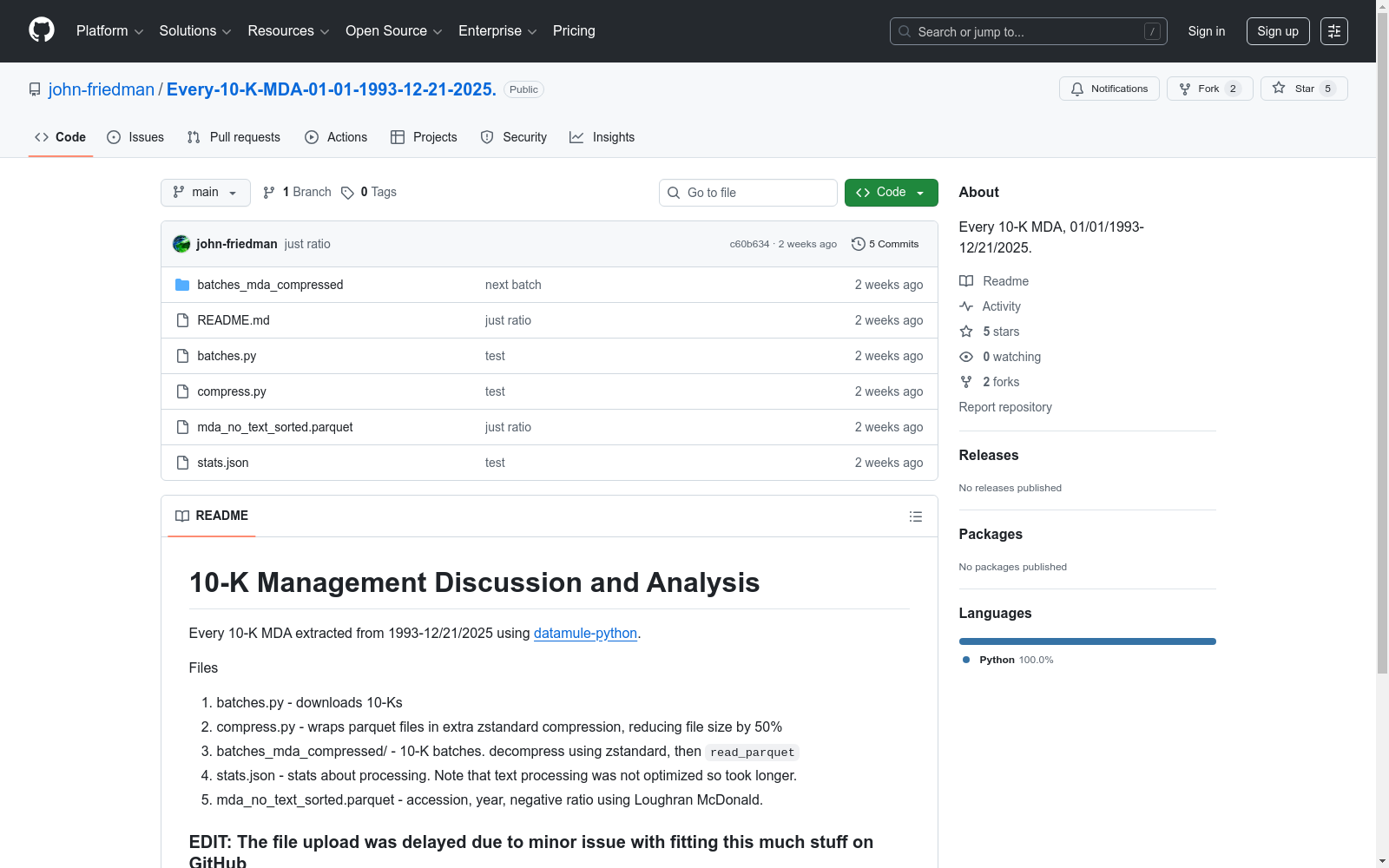Click the tag icon beside 0 Tags
Screen dimensions: 1389x868
pos(347,193)
